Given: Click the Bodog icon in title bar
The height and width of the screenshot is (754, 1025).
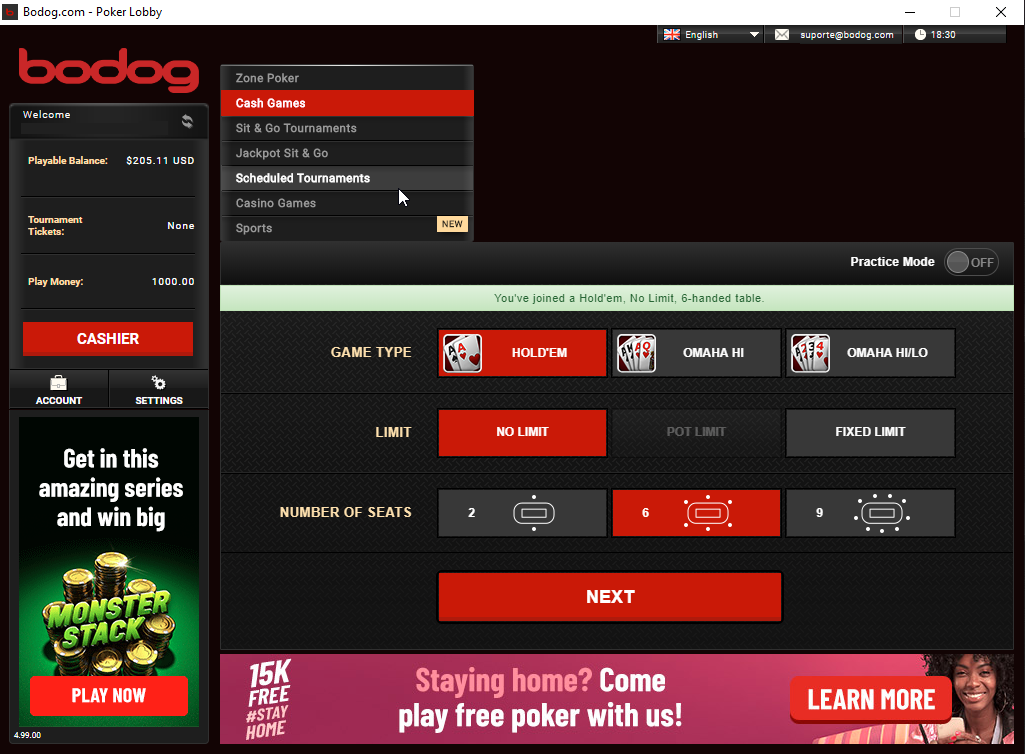Looking at the screenshot, I should [x=10, y=12].
